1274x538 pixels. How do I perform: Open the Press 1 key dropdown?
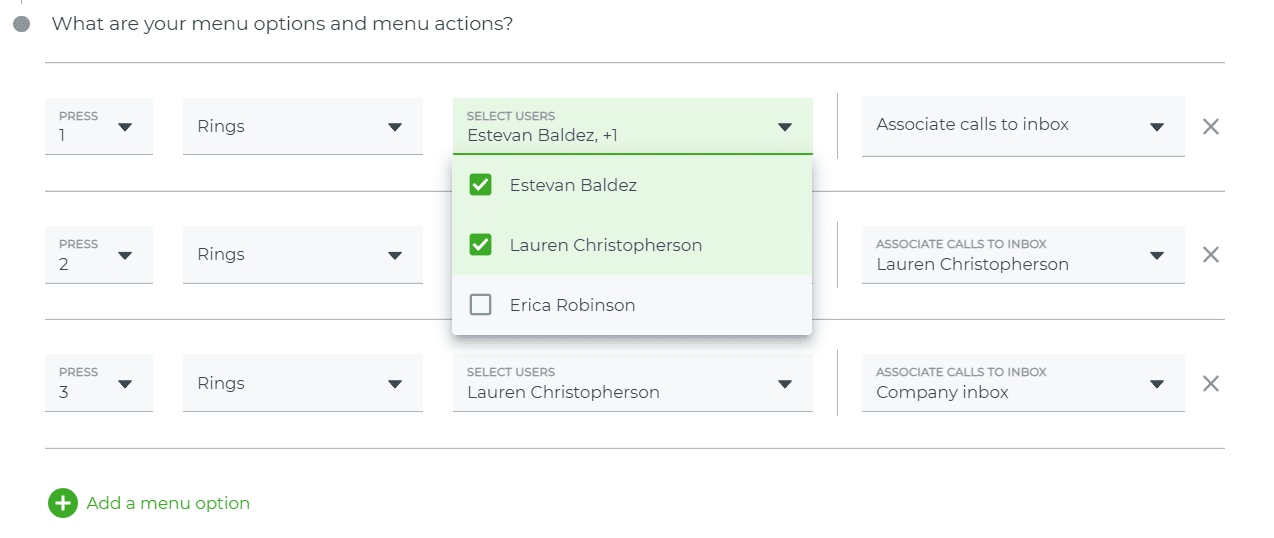click(x=99, y=126)
